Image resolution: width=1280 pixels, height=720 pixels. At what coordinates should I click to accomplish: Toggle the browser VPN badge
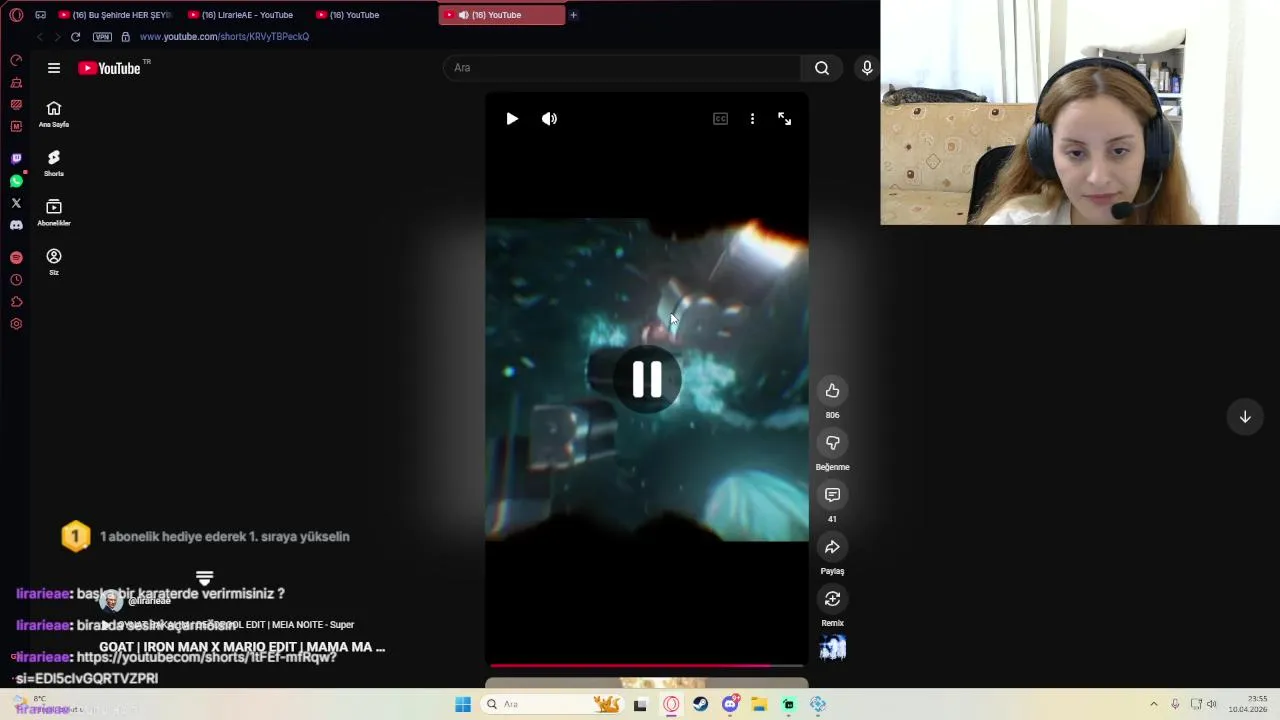102,37
